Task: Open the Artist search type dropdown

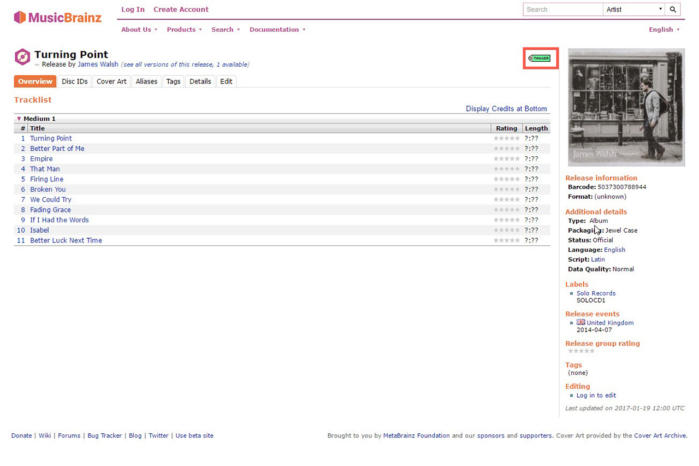Action: 634,9
